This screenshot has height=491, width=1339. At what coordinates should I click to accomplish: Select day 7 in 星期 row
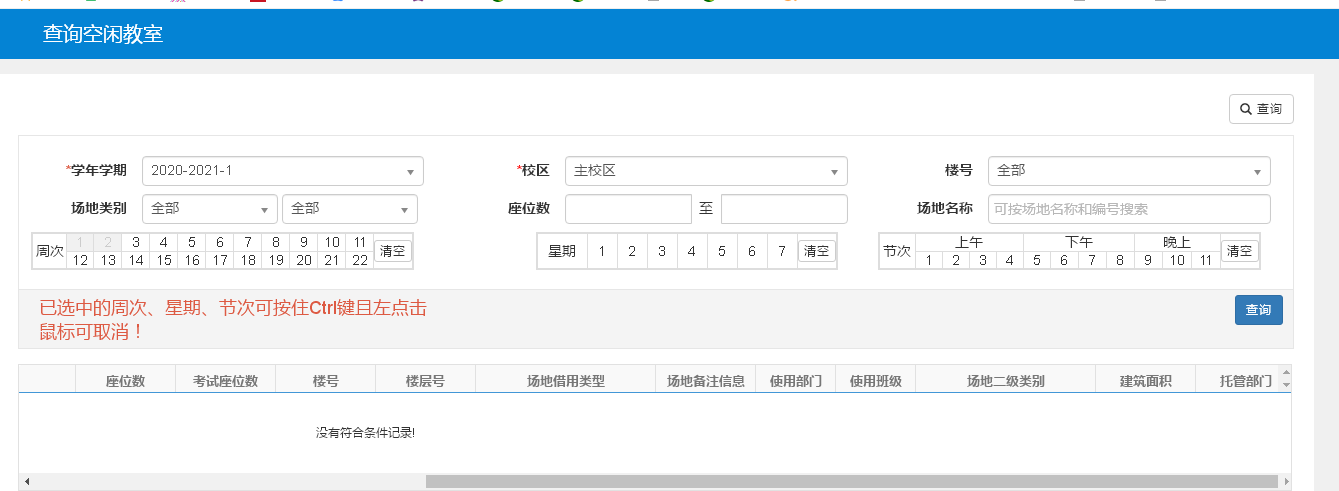[782, 251]
